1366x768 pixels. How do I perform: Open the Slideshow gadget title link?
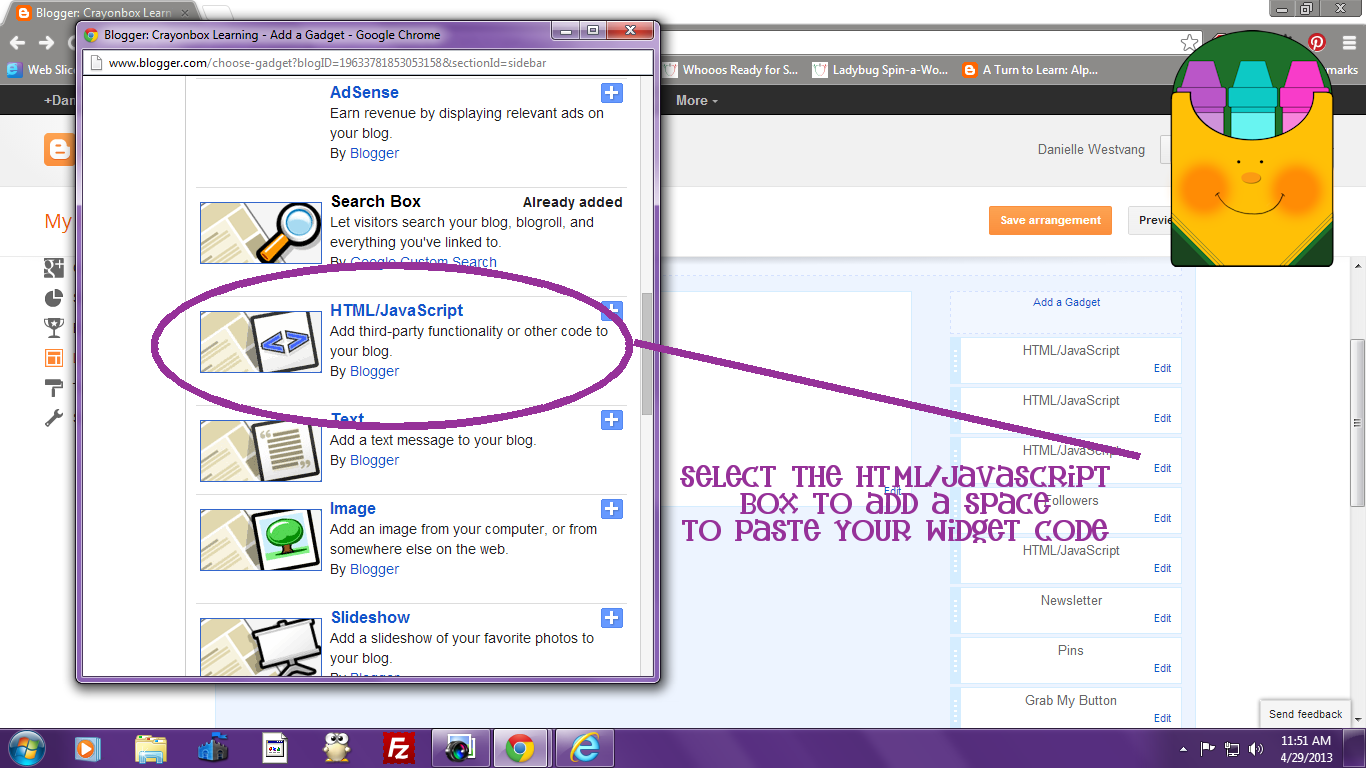pyautogui.click(x=370, y=617)
